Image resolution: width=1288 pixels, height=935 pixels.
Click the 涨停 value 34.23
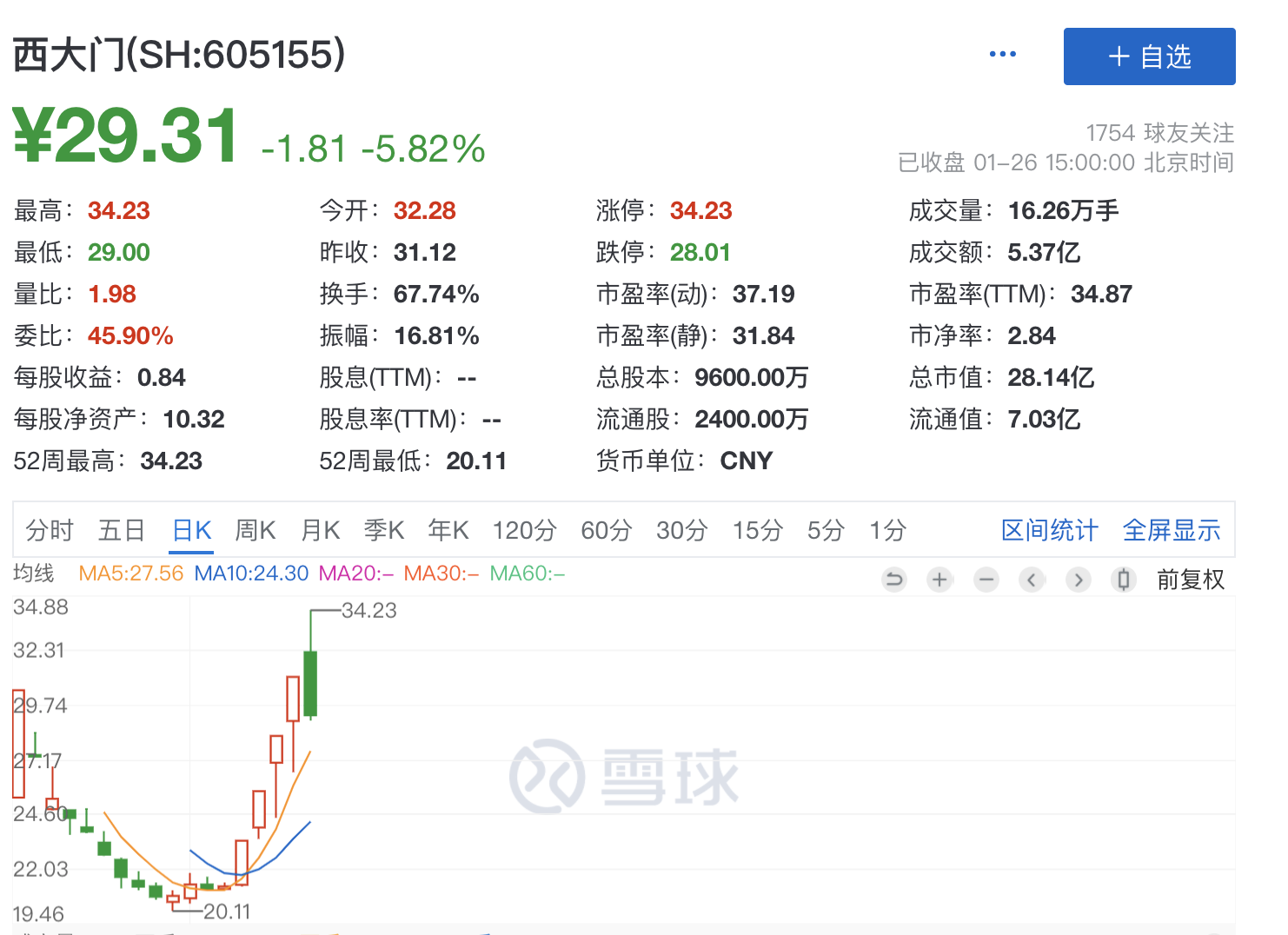701,210
